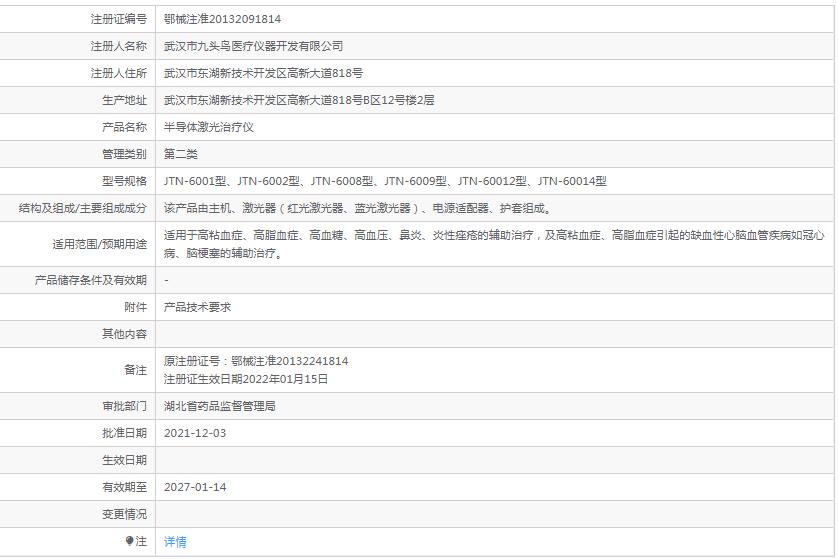Click the bulb icon beside 注

coord(129,541)
